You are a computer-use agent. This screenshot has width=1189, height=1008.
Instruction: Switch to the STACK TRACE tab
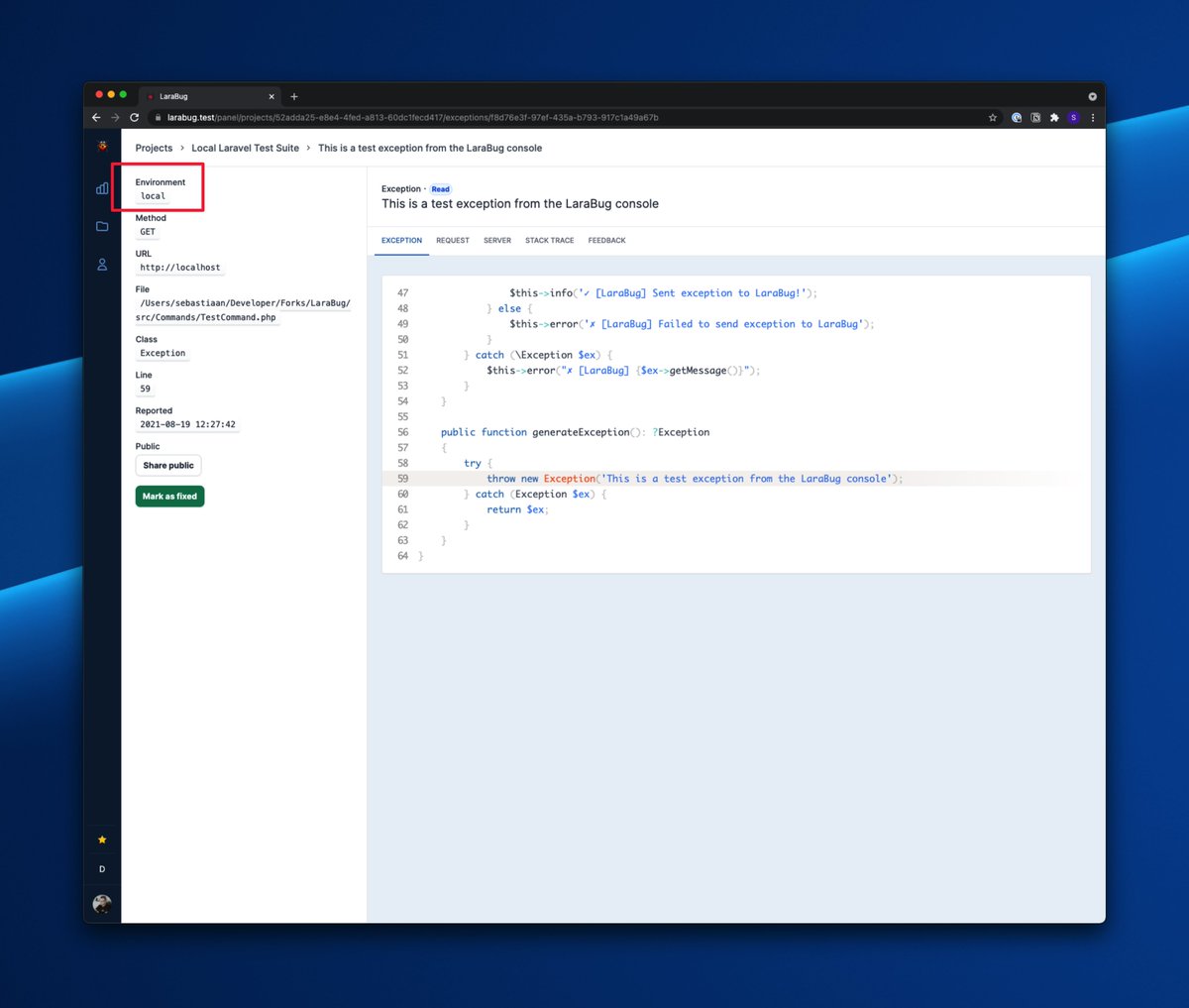549,240
